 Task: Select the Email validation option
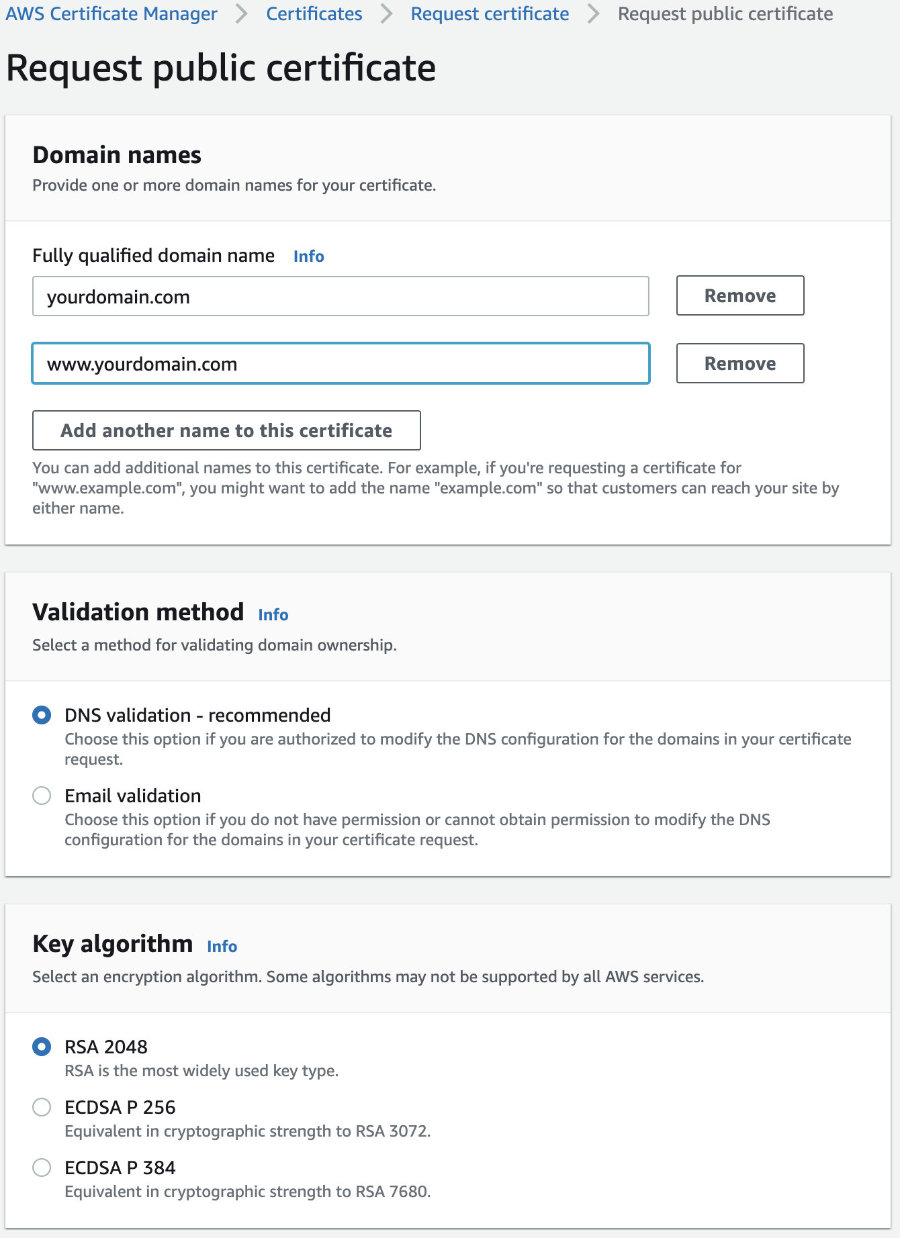point(41,796)
